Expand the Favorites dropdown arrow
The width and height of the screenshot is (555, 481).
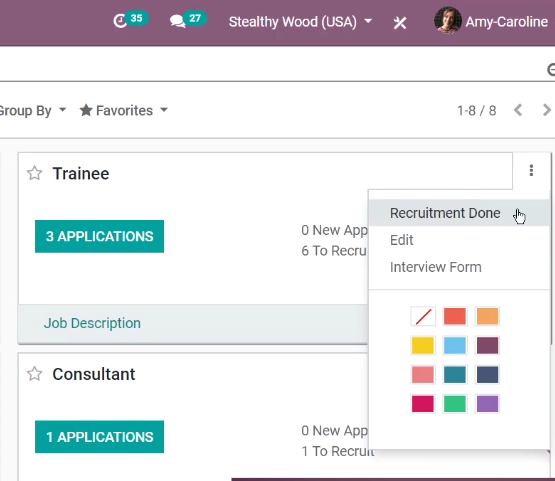coord(164,110)
